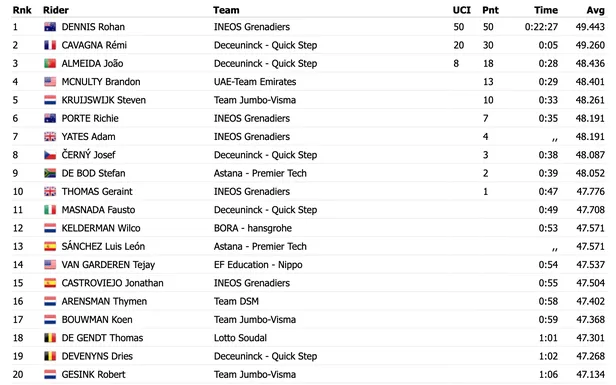
Task: Open rider page for KRUIJSWIJK Steven
Action: click(104, 100)
